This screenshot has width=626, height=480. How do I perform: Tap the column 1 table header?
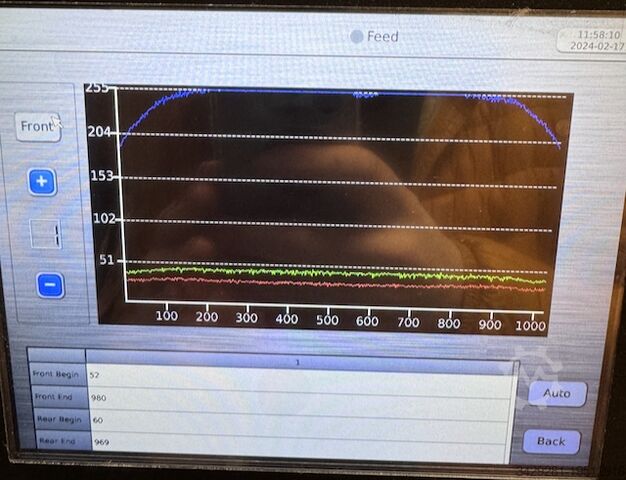[x=300, y=354]
